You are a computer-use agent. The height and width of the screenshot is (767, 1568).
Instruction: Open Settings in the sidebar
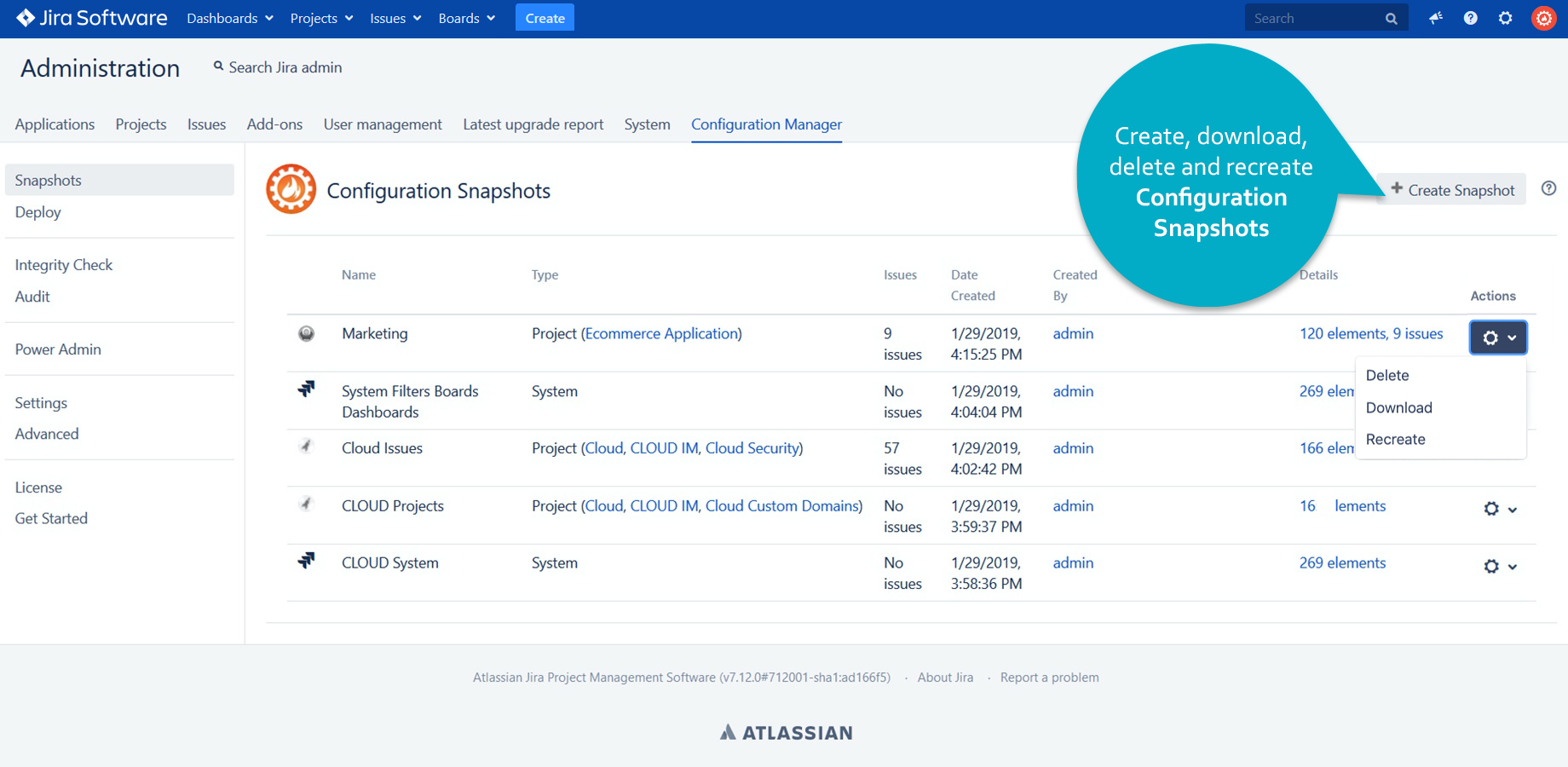tap(41, 403)
